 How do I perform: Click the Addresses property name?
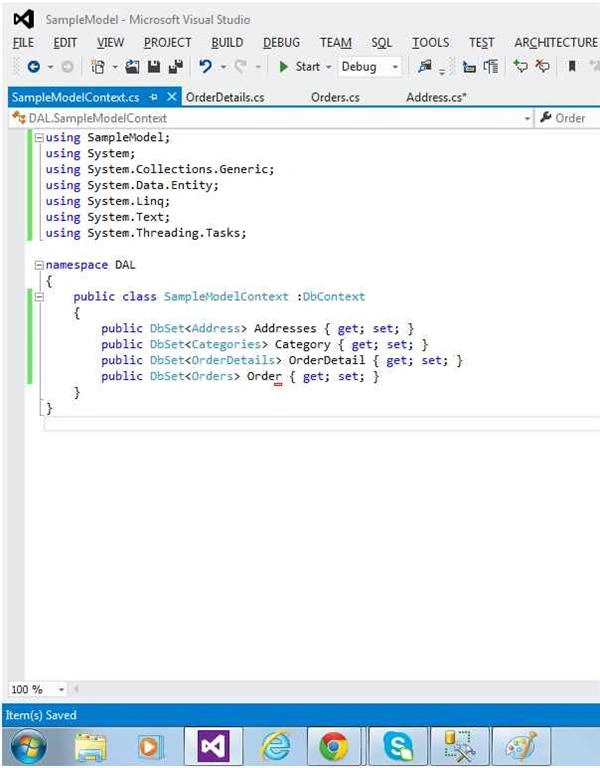(285, 329)
